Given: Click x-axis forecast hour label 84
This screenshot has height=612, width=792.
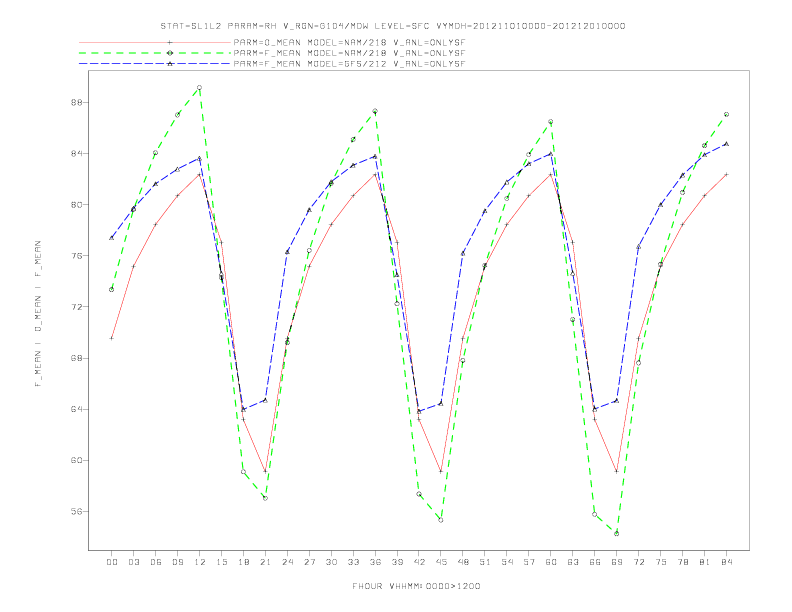Looking at the screenshot, I should click(727, 562).
